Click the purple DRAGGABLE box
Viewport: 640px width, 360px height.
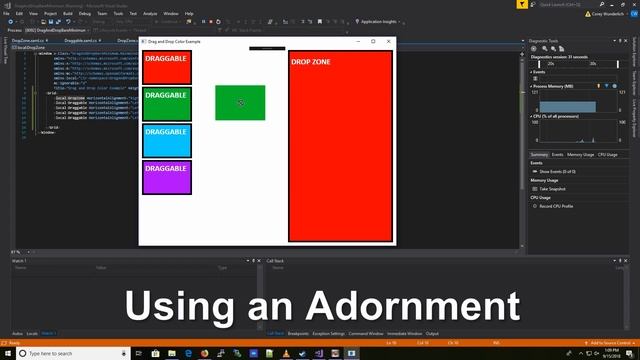tap(167, 177)
